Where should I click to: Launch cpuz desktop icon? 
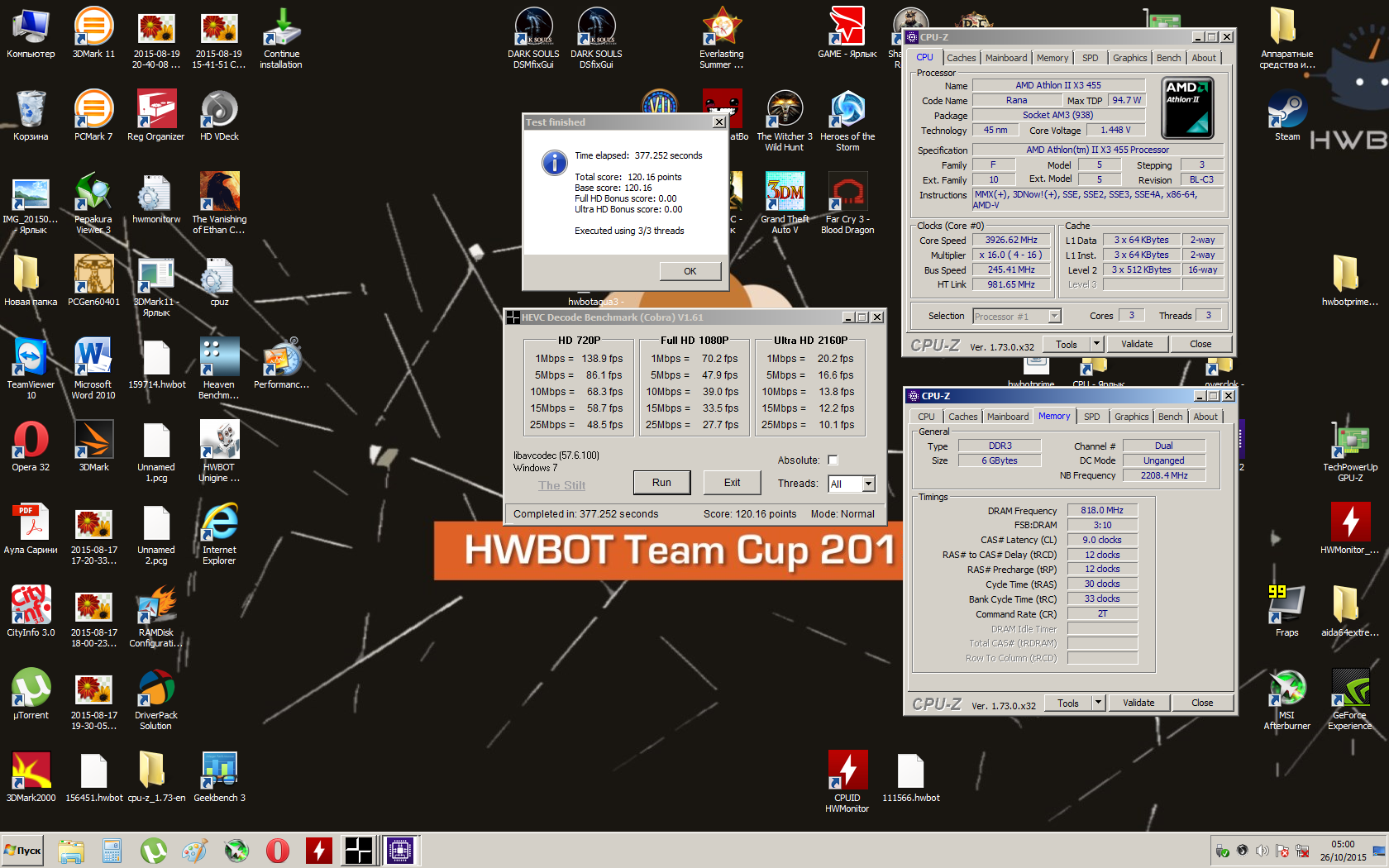219,281
